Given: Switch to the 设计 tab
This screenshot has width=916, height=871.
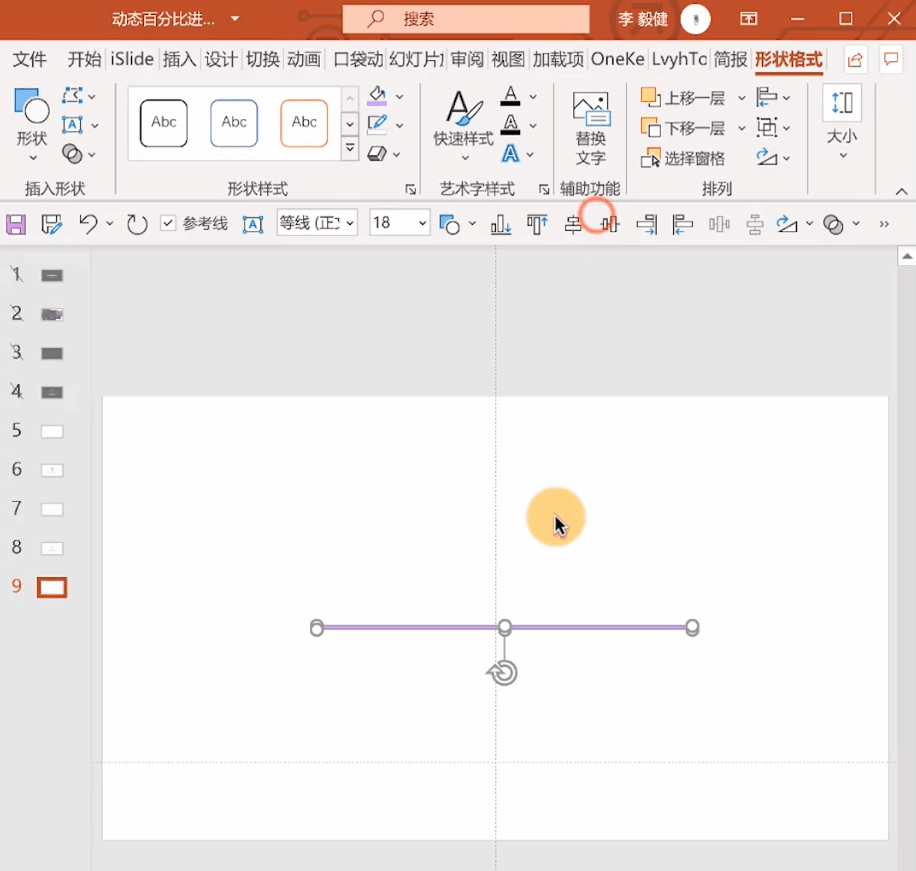Looking at the screenshot, I should pyautogui.click(x=221, y=59).
